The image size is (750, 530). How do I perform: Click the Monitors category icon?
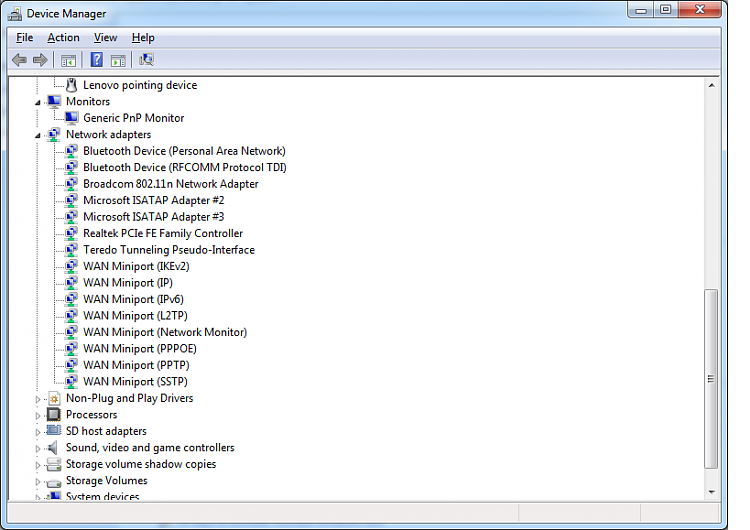[x=54, y=101]
